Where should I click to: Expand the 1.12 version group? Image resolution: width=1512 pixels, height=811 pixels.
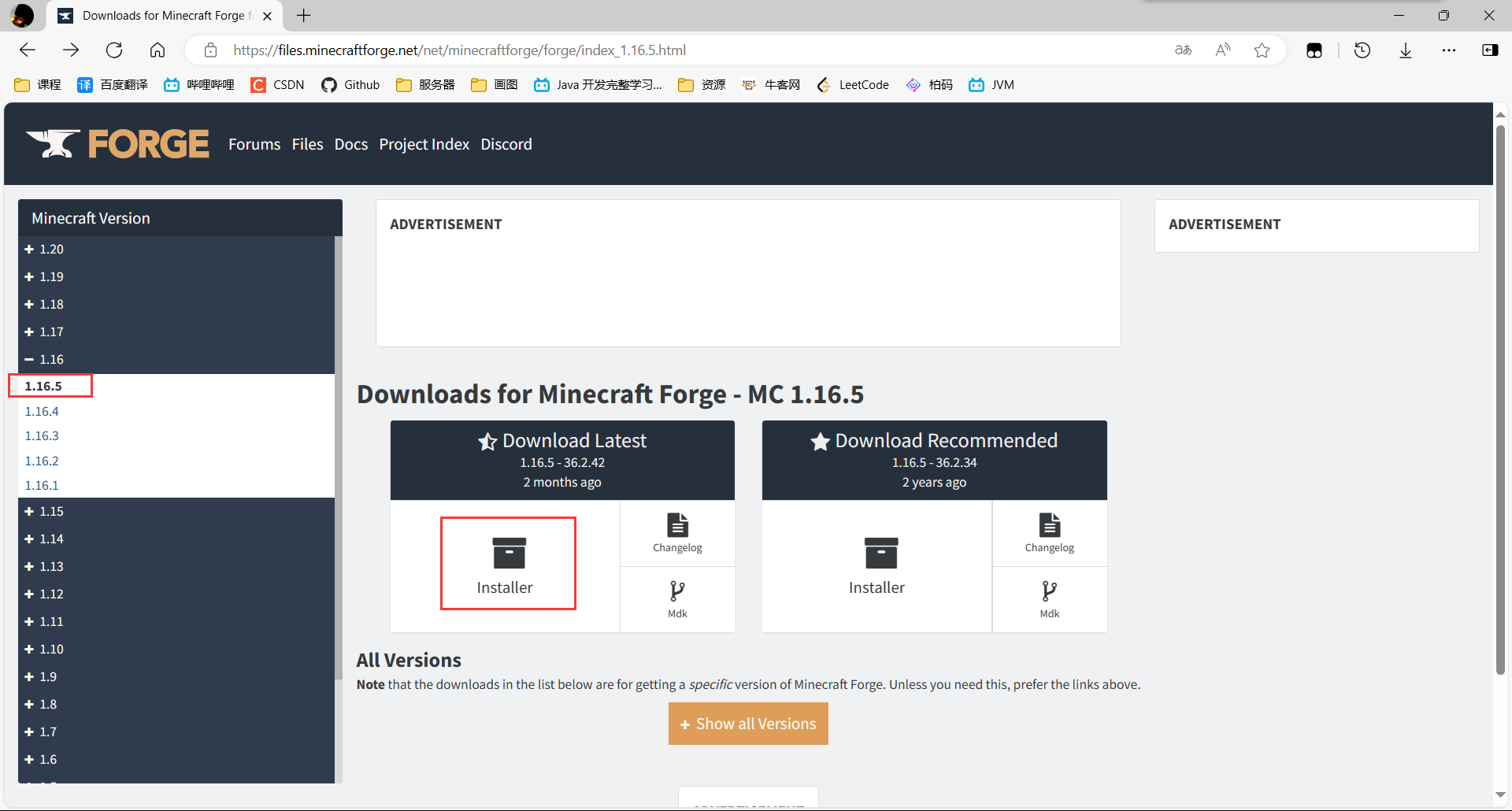44,594
